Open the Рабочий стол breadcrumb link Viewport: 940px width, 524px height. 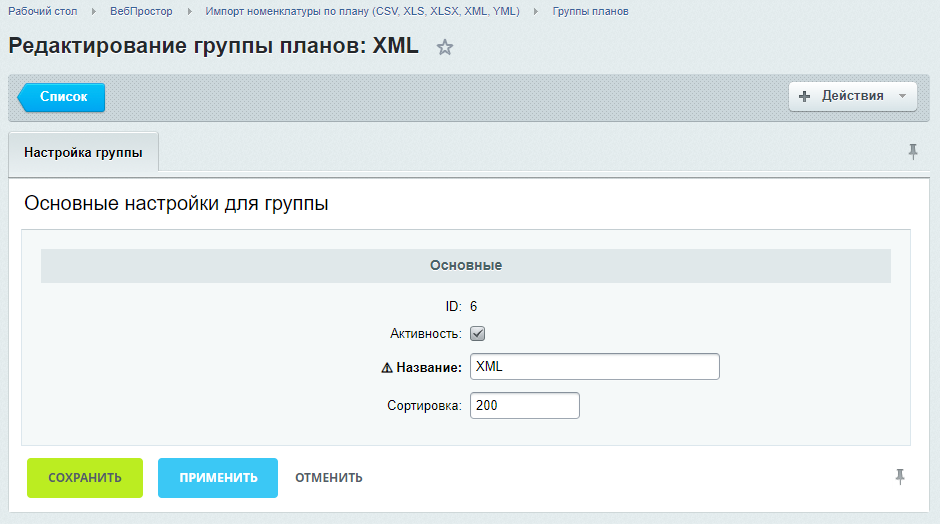pyautogui.click(x=43, y=11)
